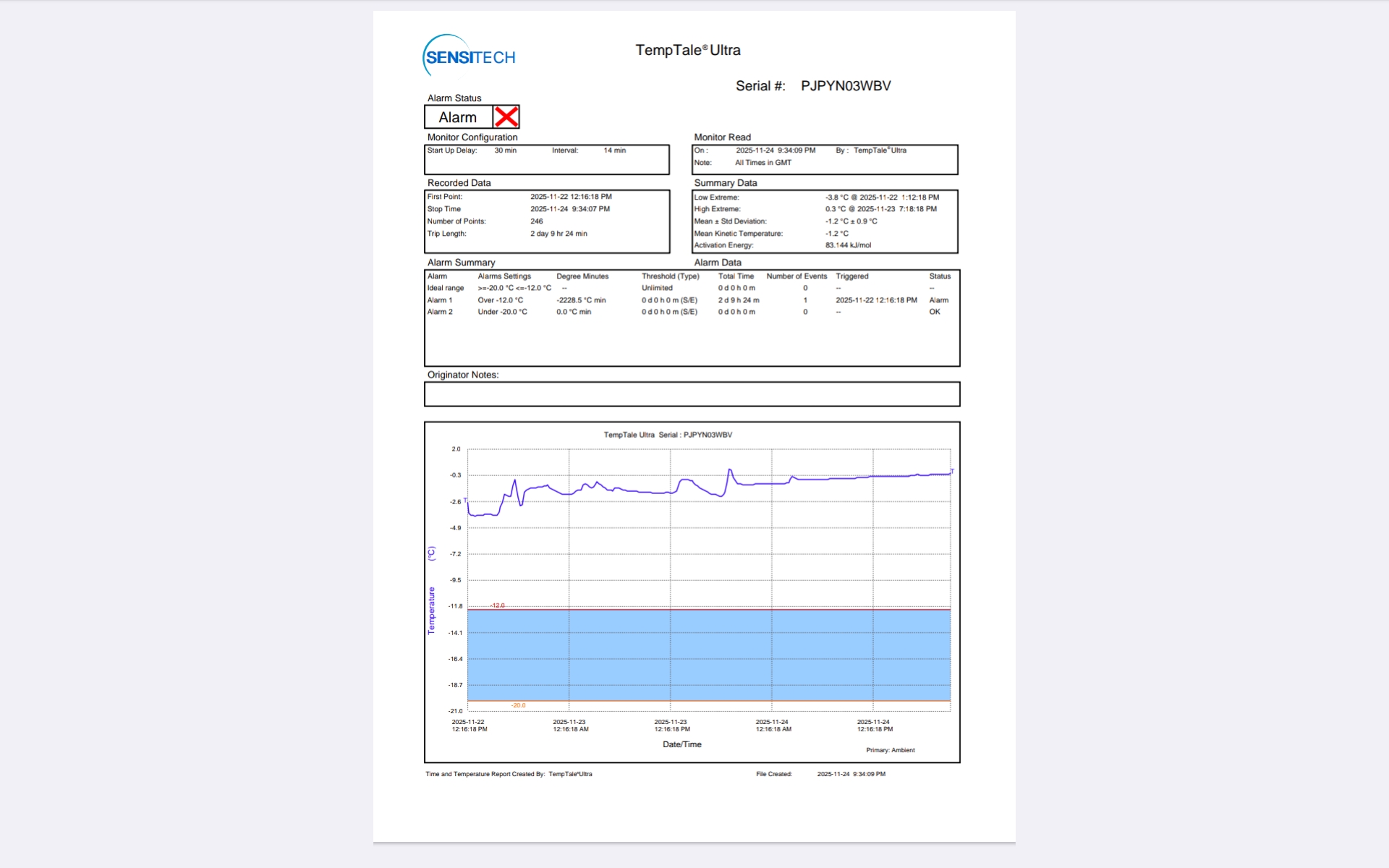Click the chart title above the graph

tap(668, 435)
